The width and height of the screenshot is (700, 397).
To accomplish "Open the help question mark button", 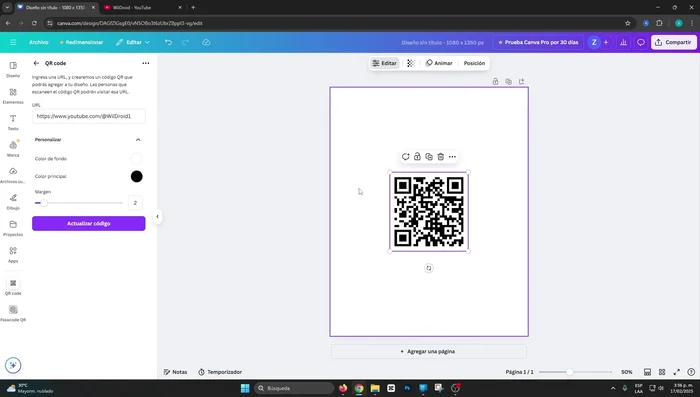I will (691, 372).
